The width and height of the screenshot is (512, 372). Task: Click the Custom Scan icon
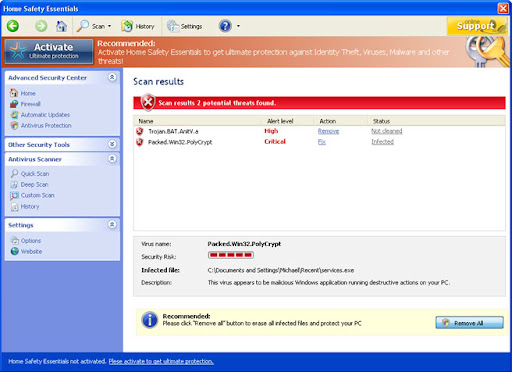[x=14, y=195]
